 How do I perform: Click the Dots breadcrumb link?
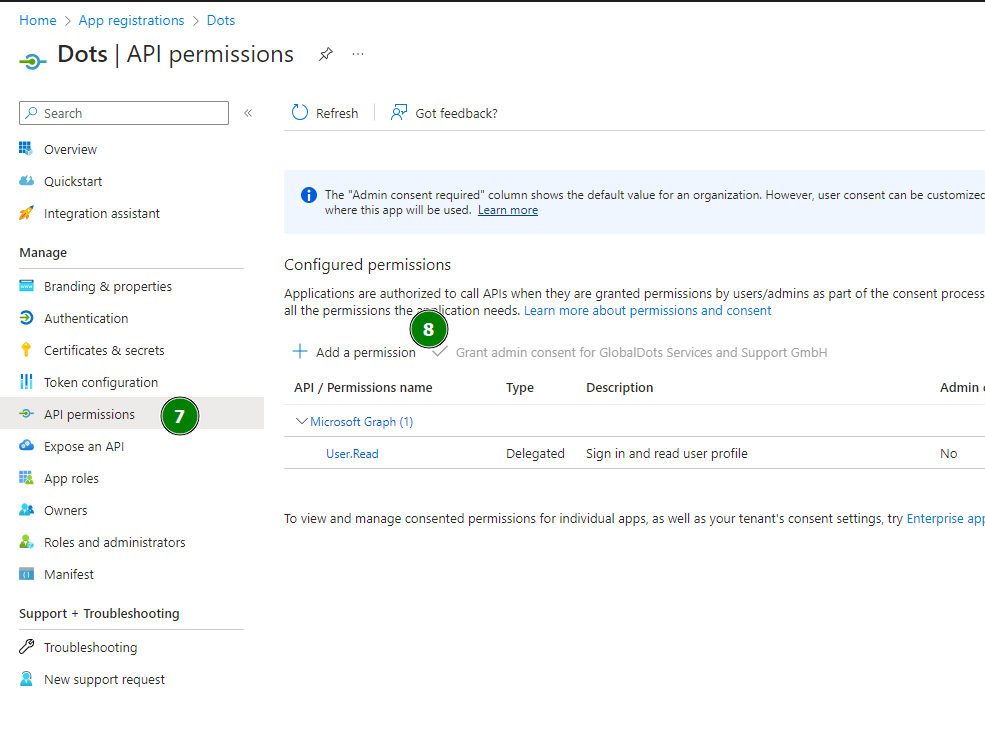(221, 21)
